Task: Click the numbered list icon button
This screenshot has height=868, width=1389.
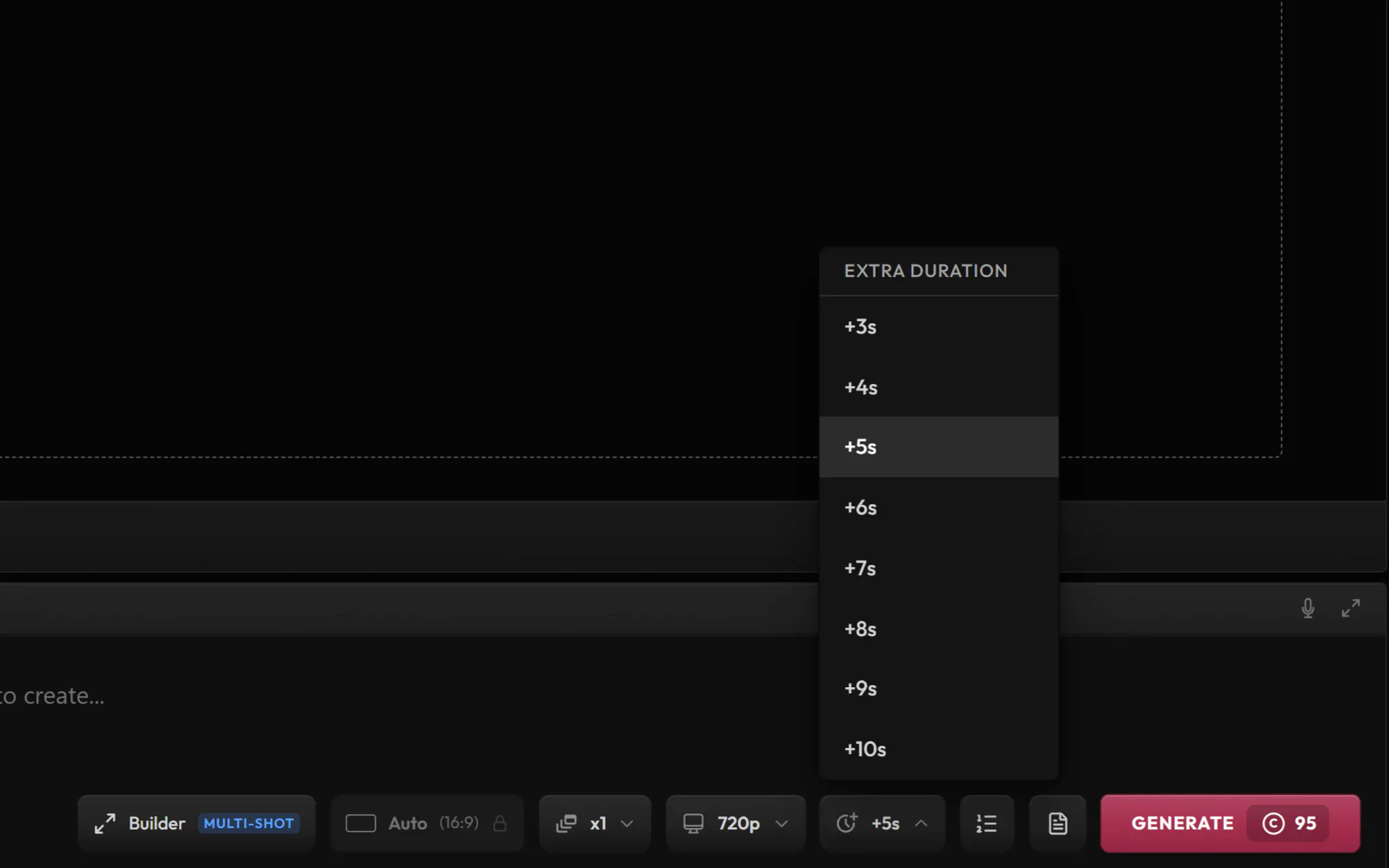Action: [x=986, y=823]
